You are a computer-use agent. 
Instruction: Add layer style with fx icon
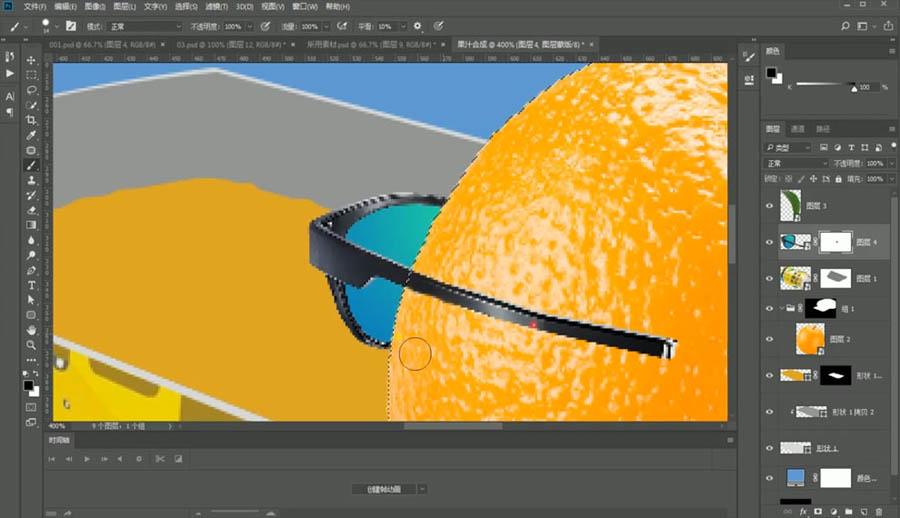tap(802, 510)
